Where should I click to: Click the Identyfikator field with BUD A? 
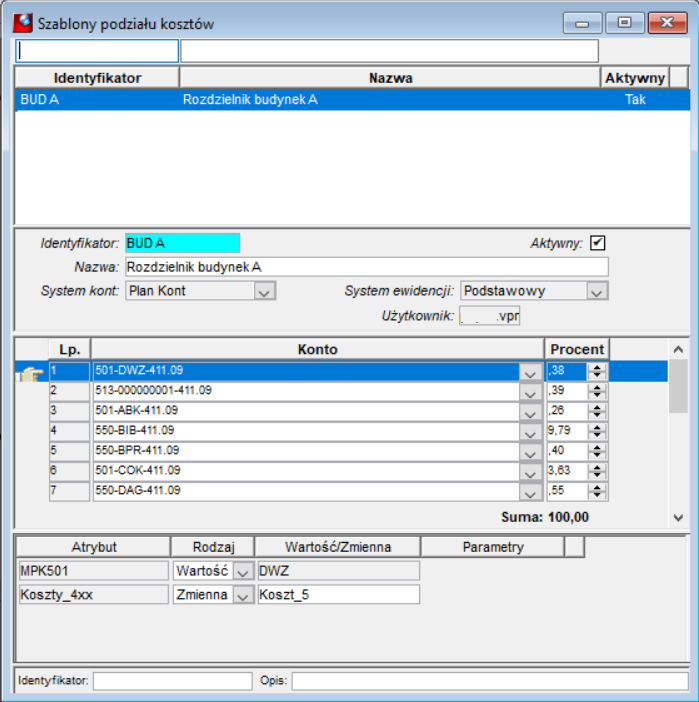(x=183, y=243)
